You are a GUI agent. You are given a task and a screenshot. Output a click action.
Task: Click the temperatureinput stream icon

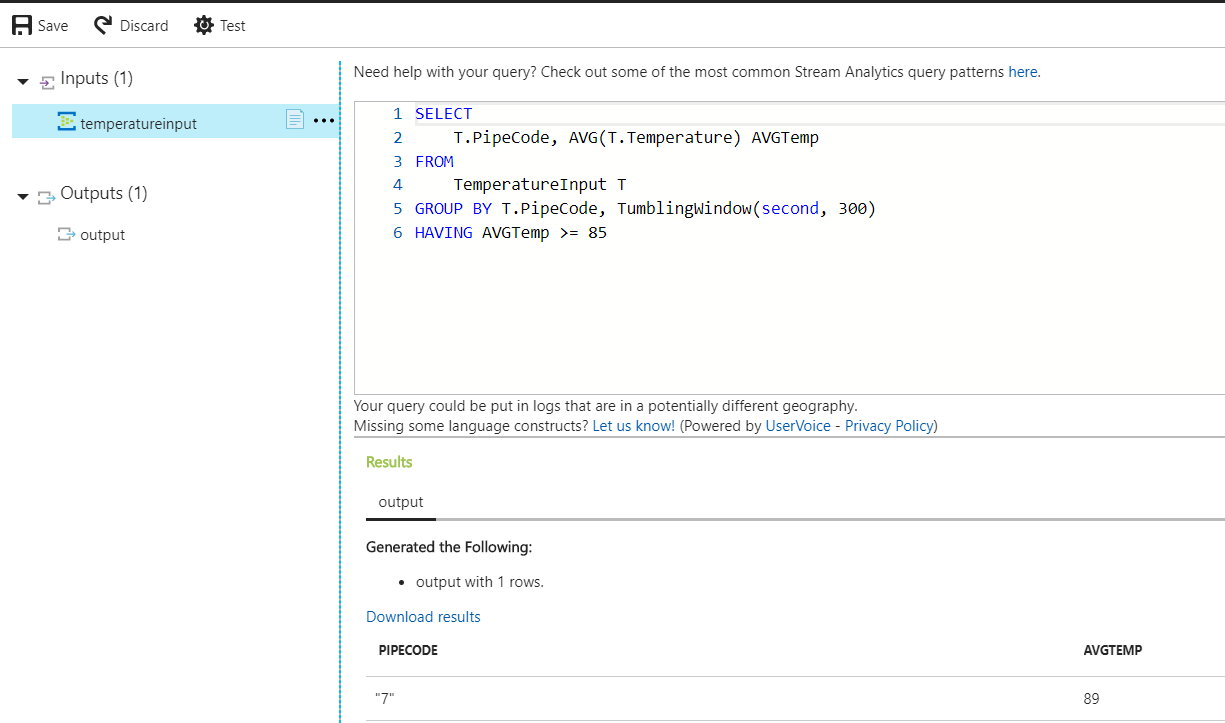tap(67, 121)
